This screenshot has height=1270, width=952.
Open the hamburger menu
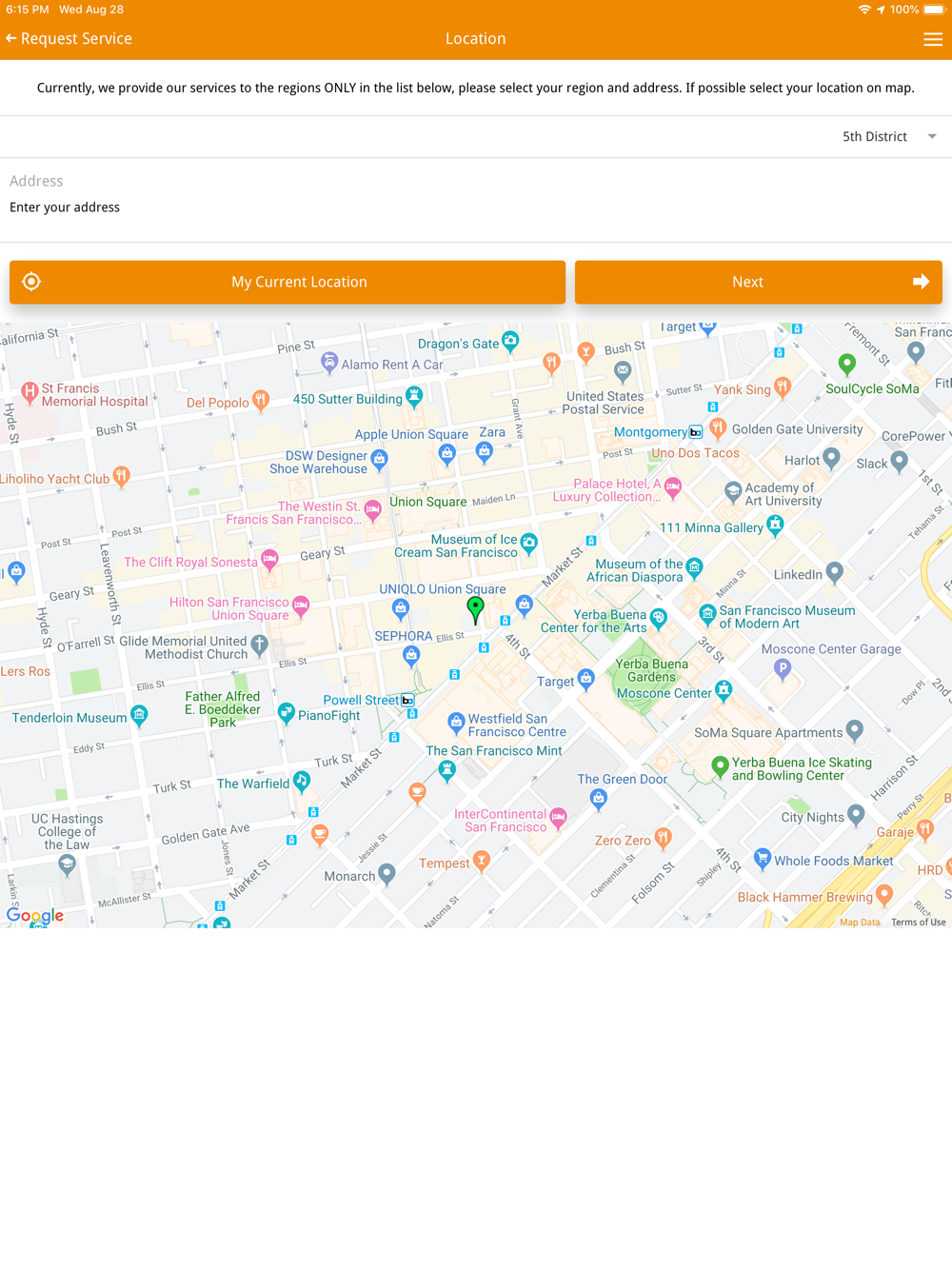pyautogui.click(x=933, y=39)
